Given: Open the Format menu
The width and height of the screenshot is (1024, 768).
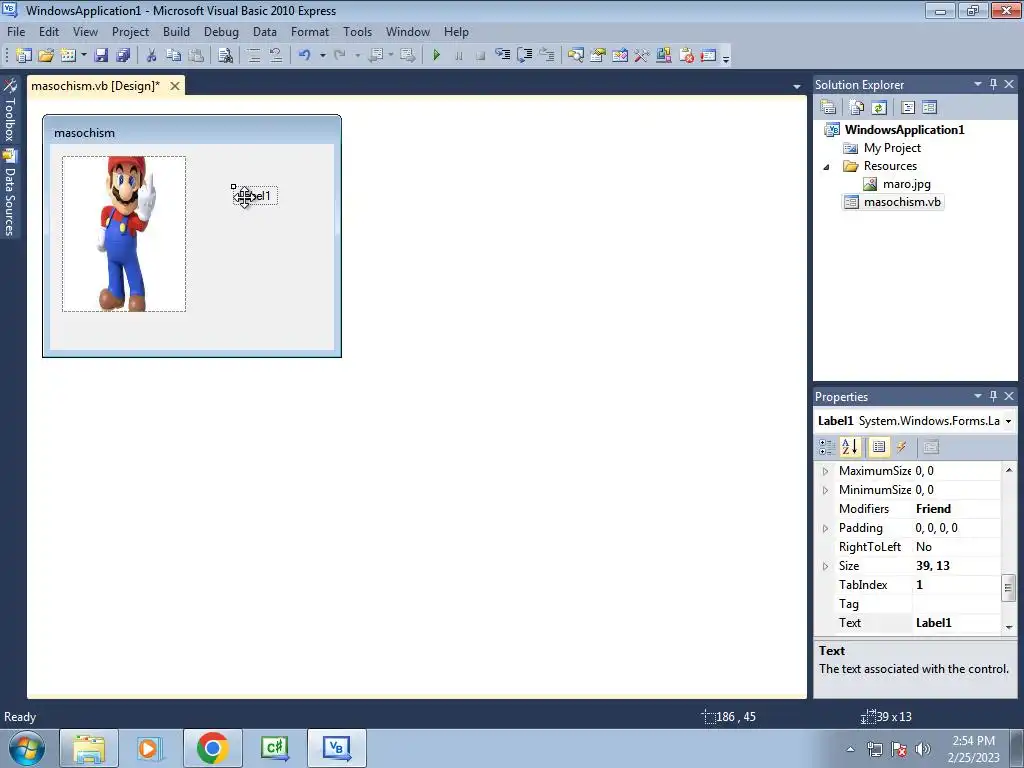Looking at the screenshot, I should [310, 31].
